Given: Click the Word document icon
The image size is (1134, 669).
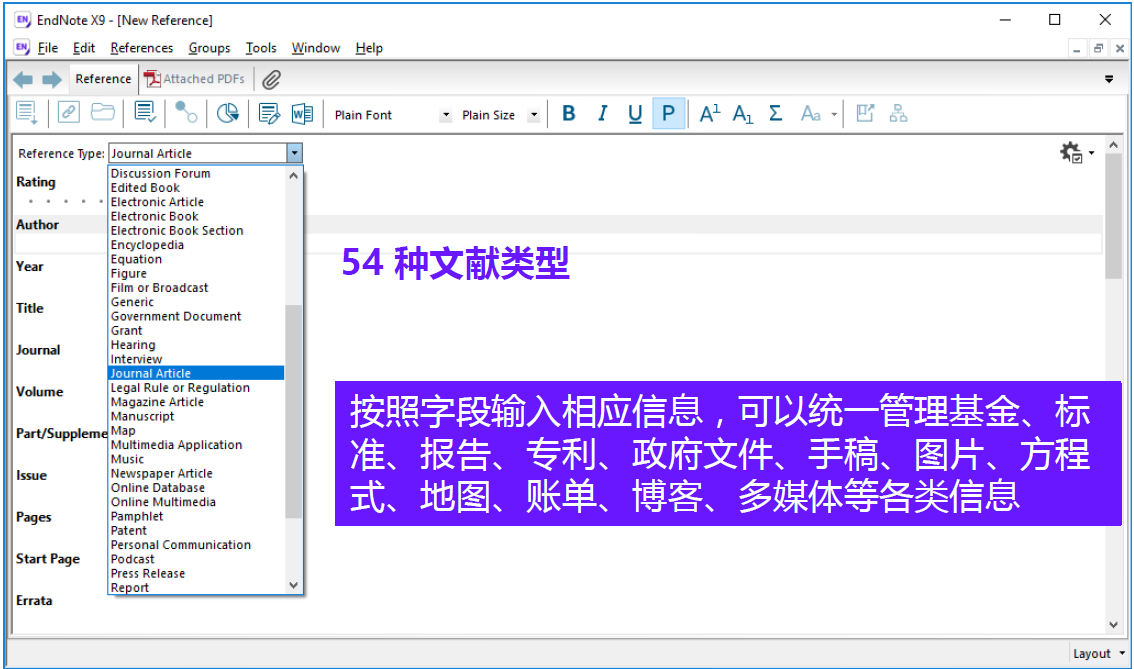Looking at the screenshot, I should click(302, 114).
